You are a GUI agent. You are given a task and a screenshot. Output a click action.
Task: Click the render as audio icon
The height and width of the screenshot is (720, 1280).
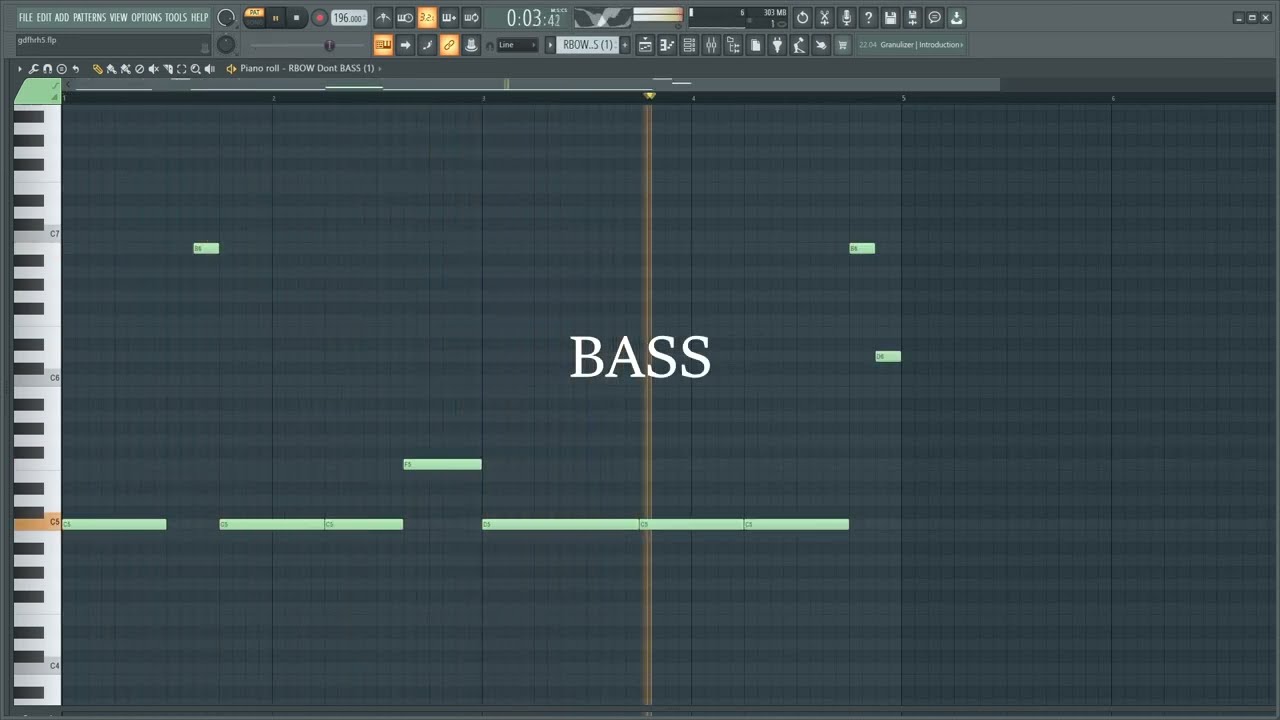pos(912,18)
